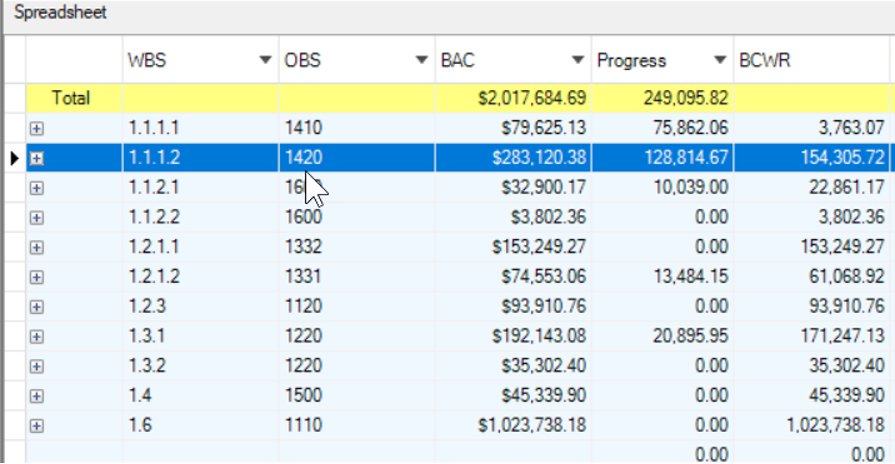This screenshot has height=464, width=895.
Task: Click the OBS cell with value 1332
Action: [x=303, y=247]
